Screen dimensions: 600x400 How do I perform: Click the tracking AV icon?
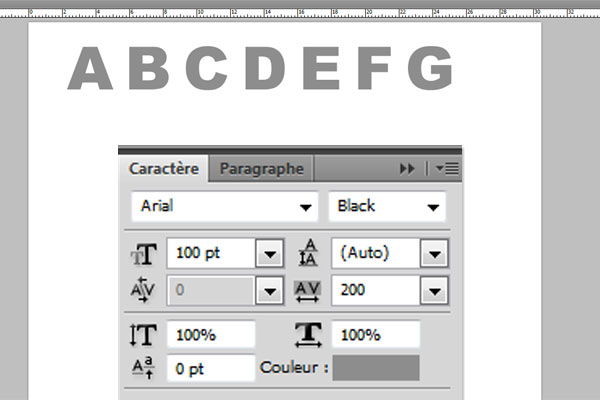tap(307, 291)
